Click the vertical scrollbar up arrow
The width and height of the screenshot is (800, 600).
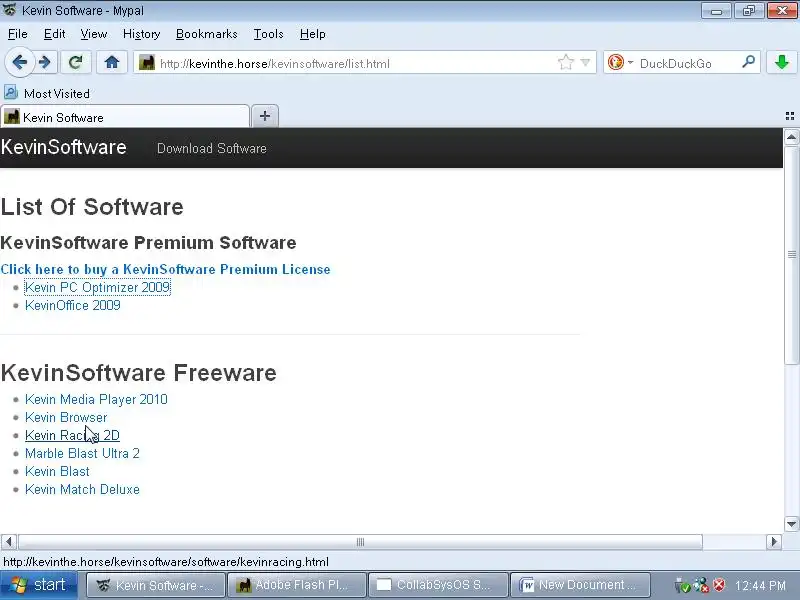tap(791, 137)
